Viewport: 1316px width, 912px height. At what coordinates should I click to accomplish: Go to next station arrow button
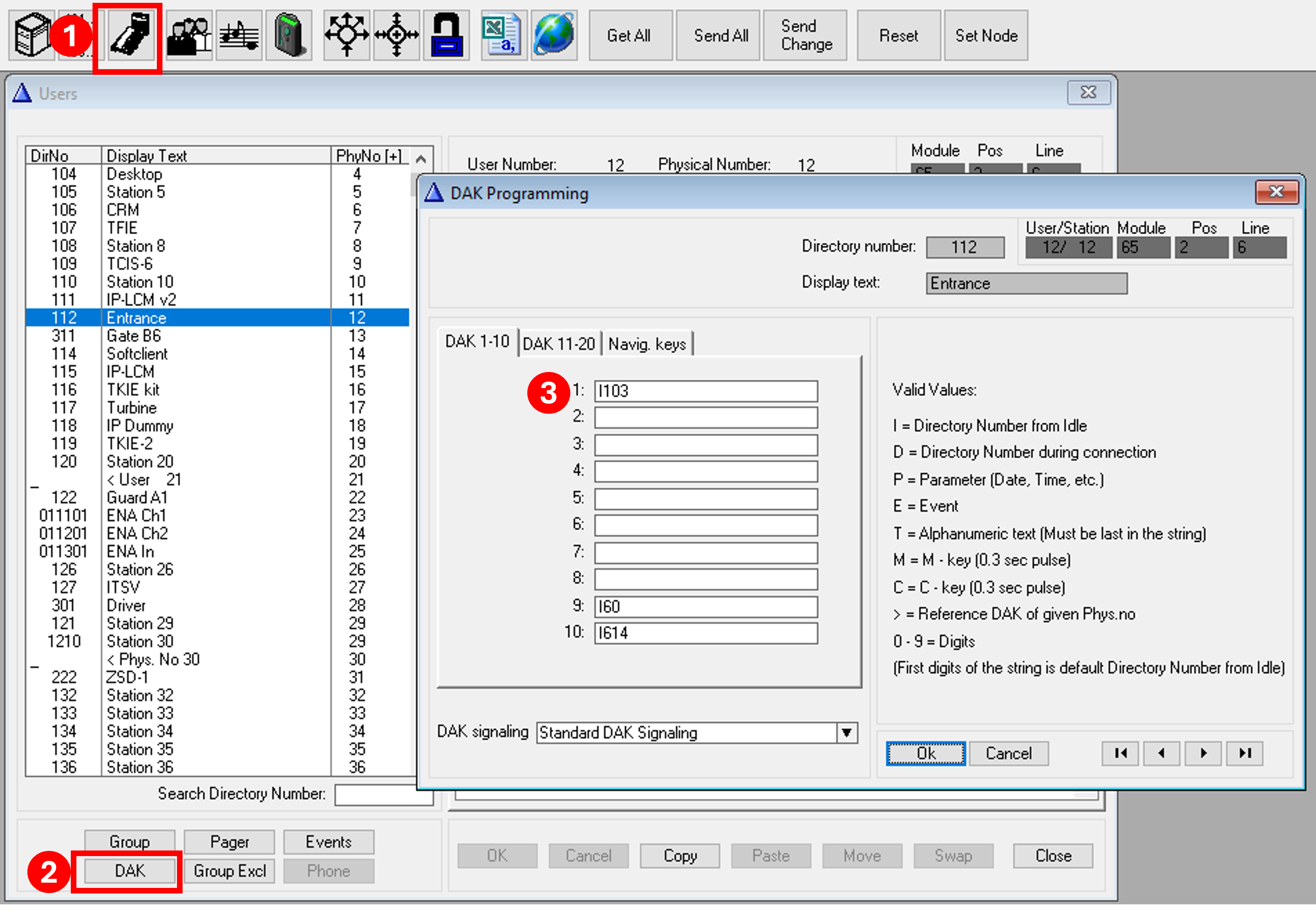[x=1203, y=753]
